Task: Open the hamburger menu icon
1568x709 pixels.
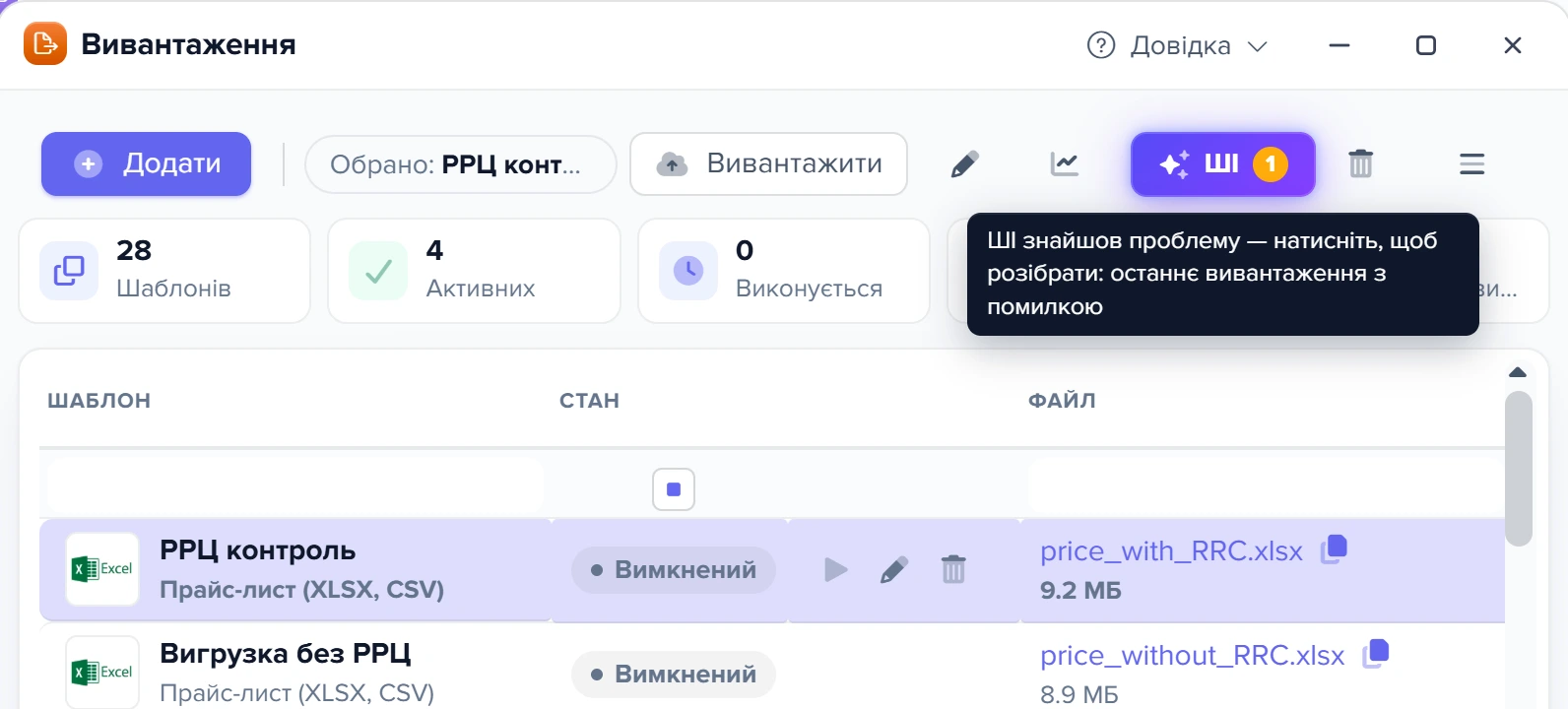Action: pyautogui.click(x=1471, y=164)
